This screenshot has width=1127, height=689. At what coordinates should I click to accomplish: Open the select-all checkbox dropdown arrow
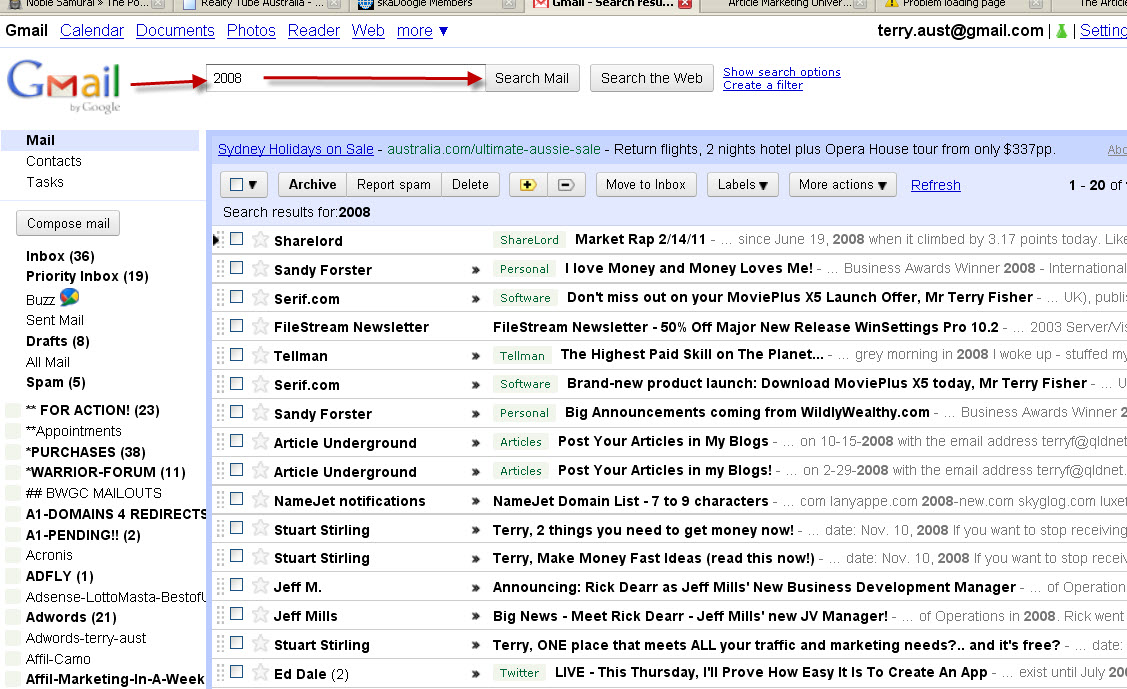click(x=252, y=185)
